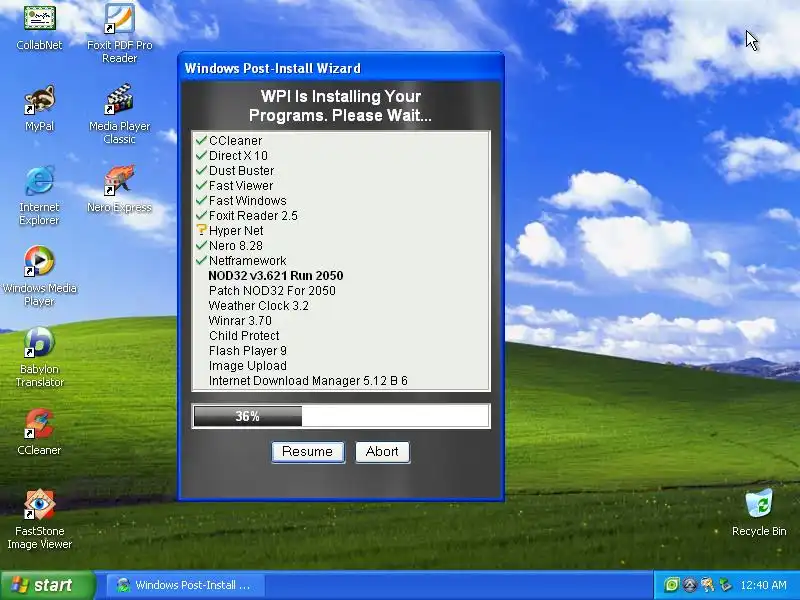
Task: Open the CollabNet desktop icon
Action: [39, 18]
